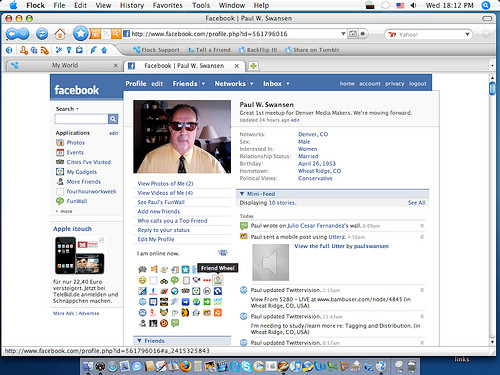Viewport: 500px width, 375px height.
Task: Reload the page with the refresh icon
Action: (42, 34)
